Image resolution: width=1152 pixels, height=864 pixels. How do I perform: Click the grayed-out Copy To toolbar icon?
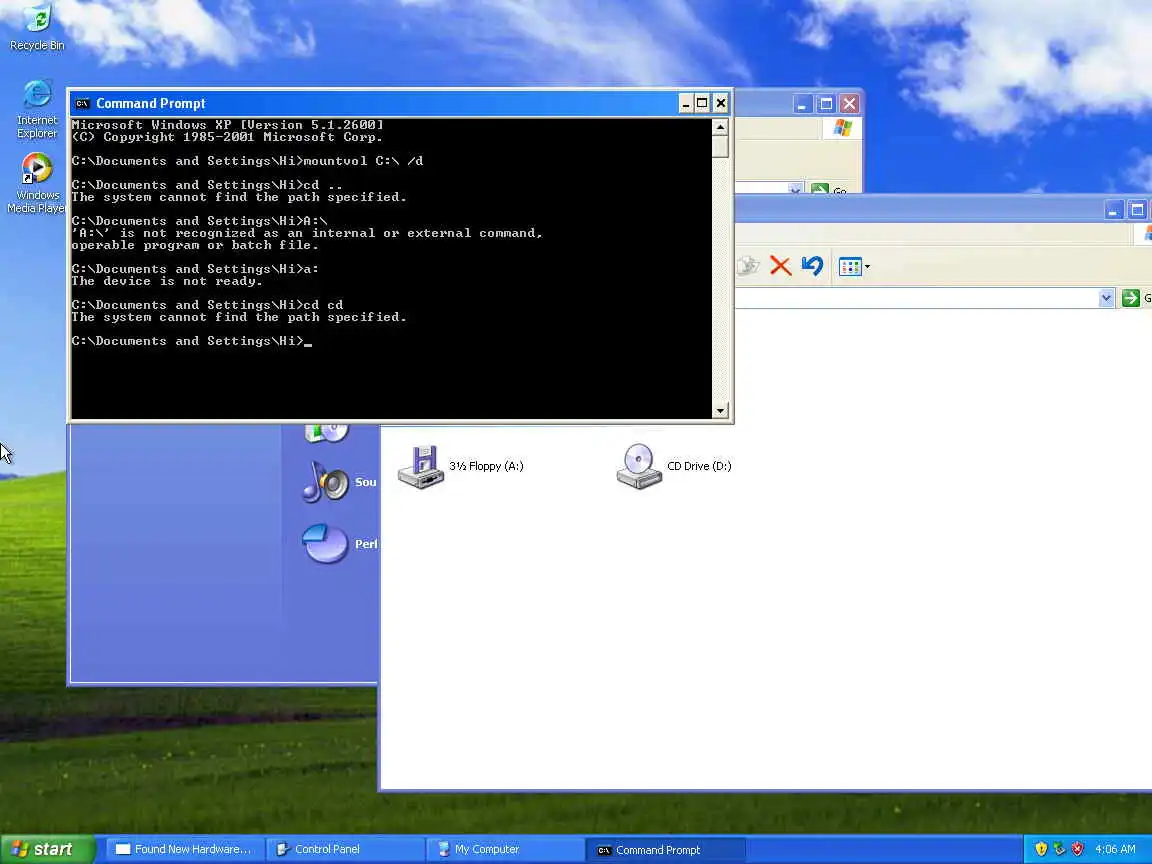tap(748, 266)
